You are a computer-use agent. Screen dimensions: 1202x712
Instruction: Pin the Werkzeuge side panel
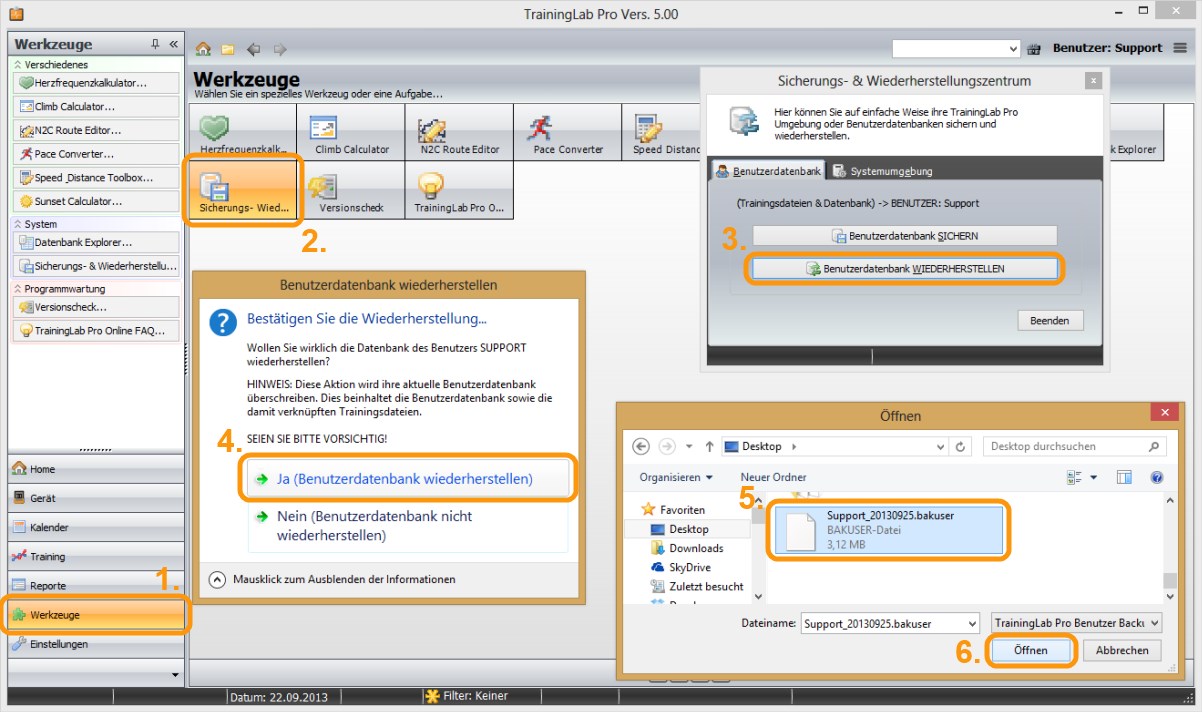click(155, 44)
